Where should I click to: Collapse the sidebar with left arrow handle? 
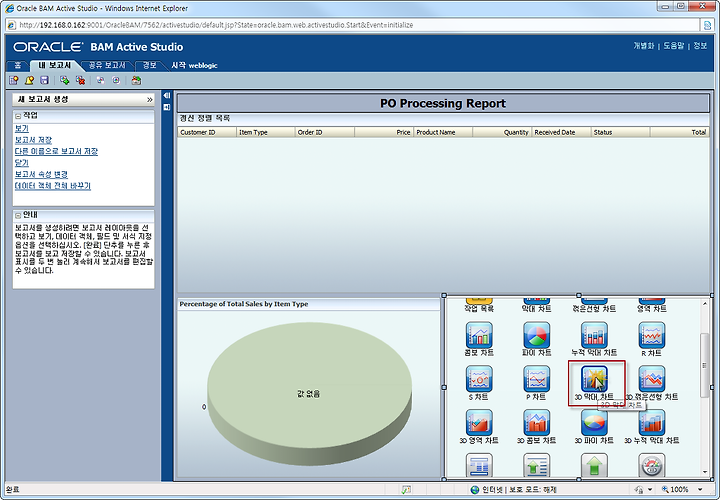[x=167, y=96]
